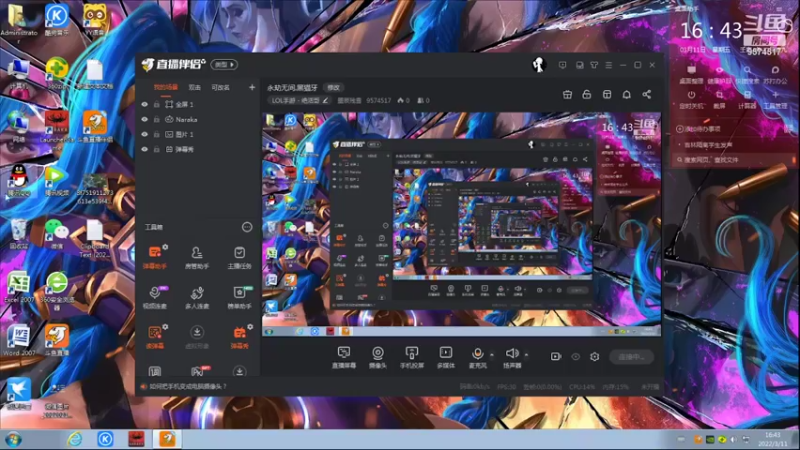800x450 pixels.
Task: Open the hamburger main menu in title bar
Action: [x=609, y=65]
